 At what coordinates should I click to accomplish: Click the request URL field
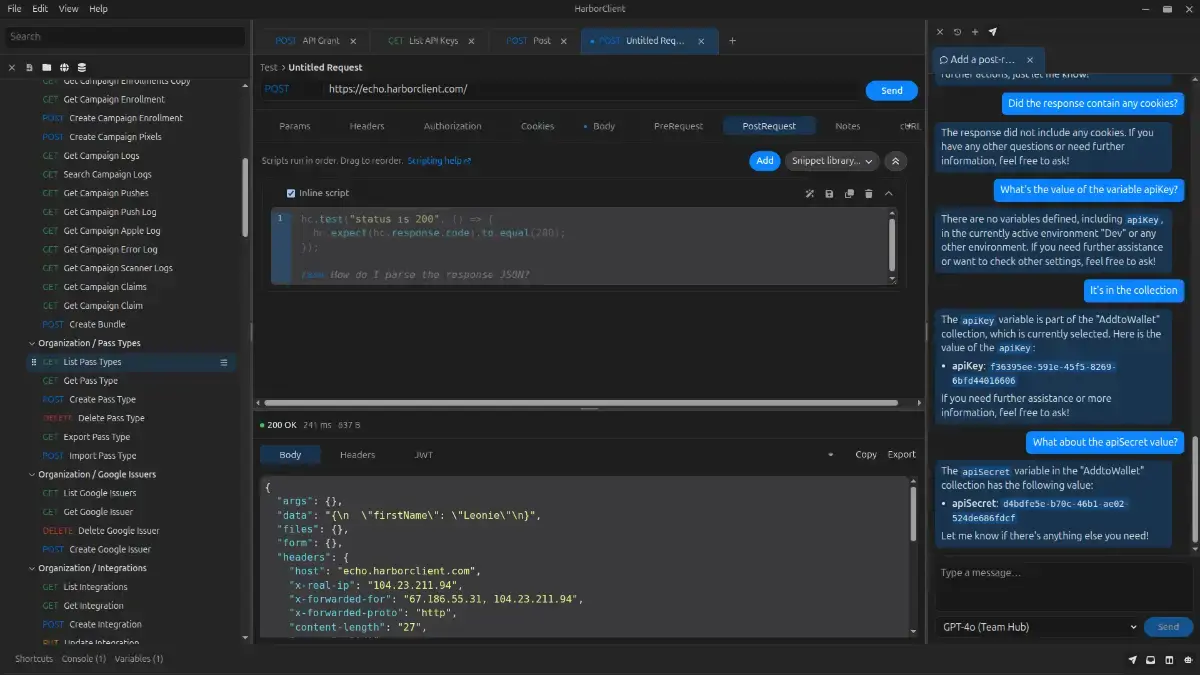[x=592, y=90]
